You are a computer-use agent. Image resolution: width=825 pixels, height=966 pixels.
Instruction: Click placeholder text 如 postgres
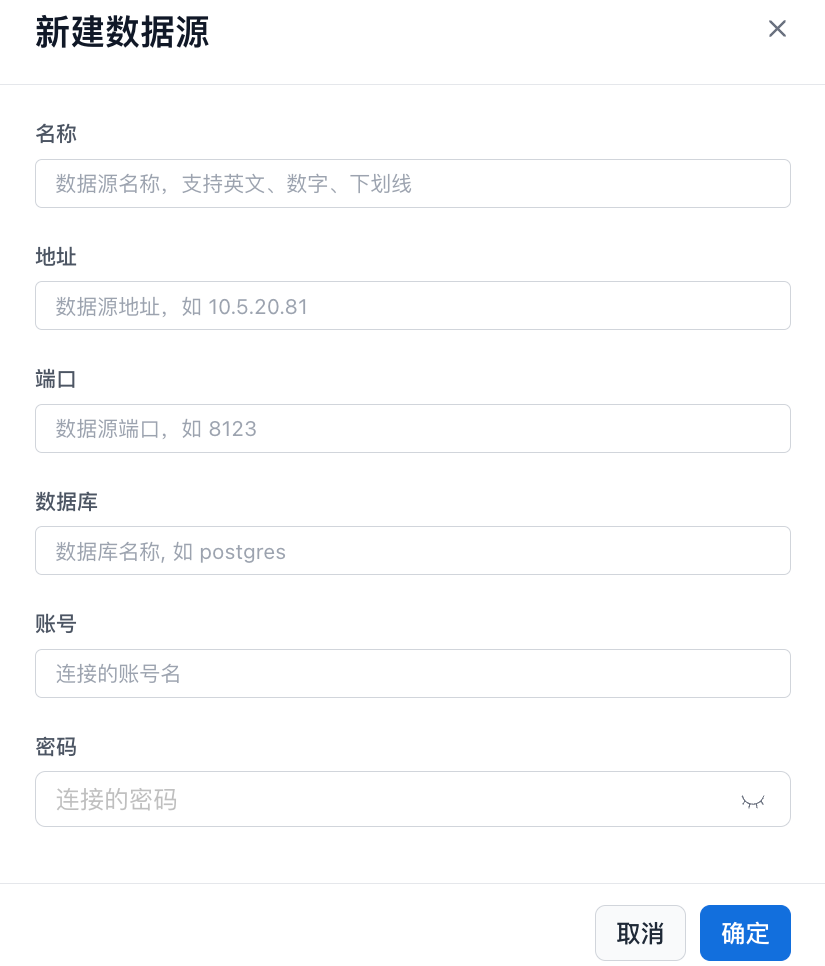pyautogui.click(x=229, y=552)
